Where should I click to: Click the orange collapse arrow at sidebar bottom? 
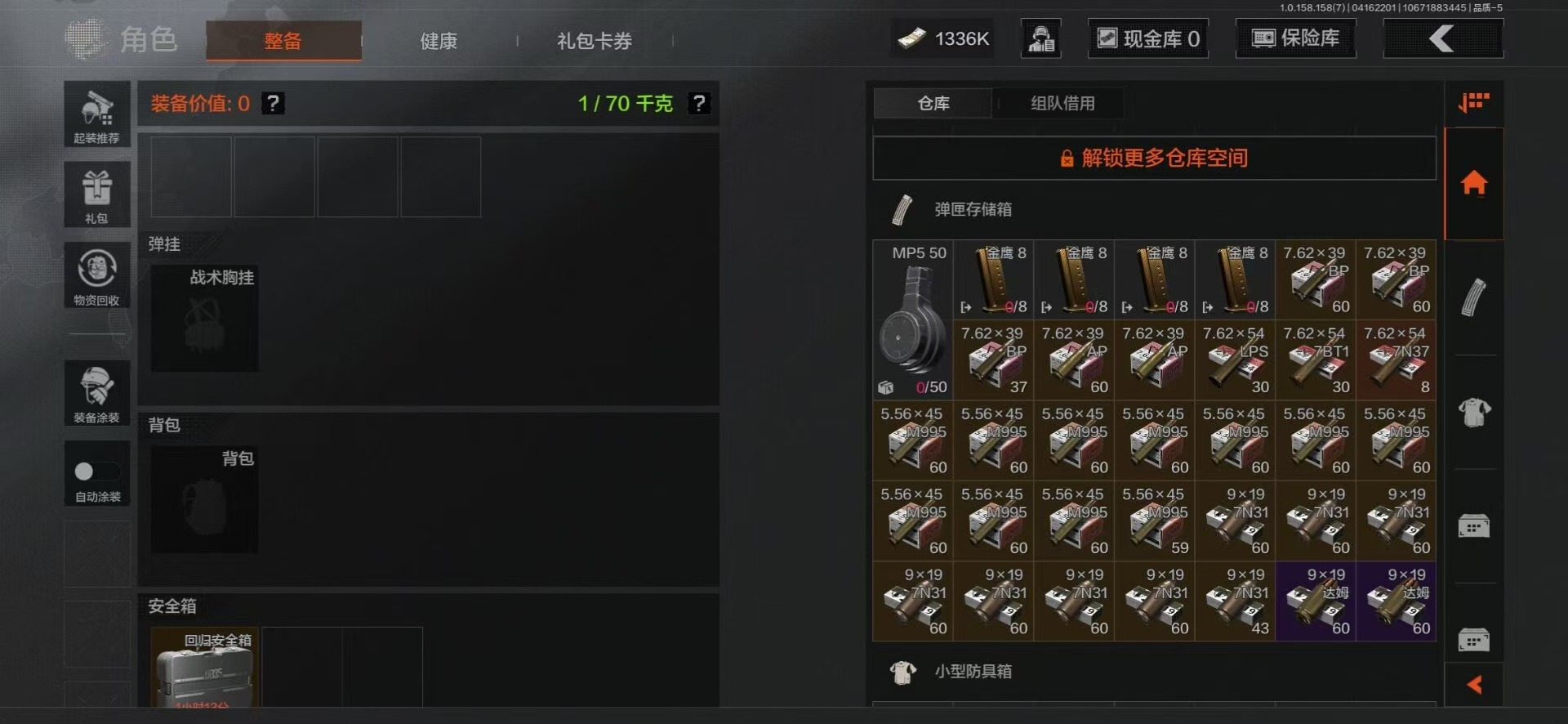1474,685
